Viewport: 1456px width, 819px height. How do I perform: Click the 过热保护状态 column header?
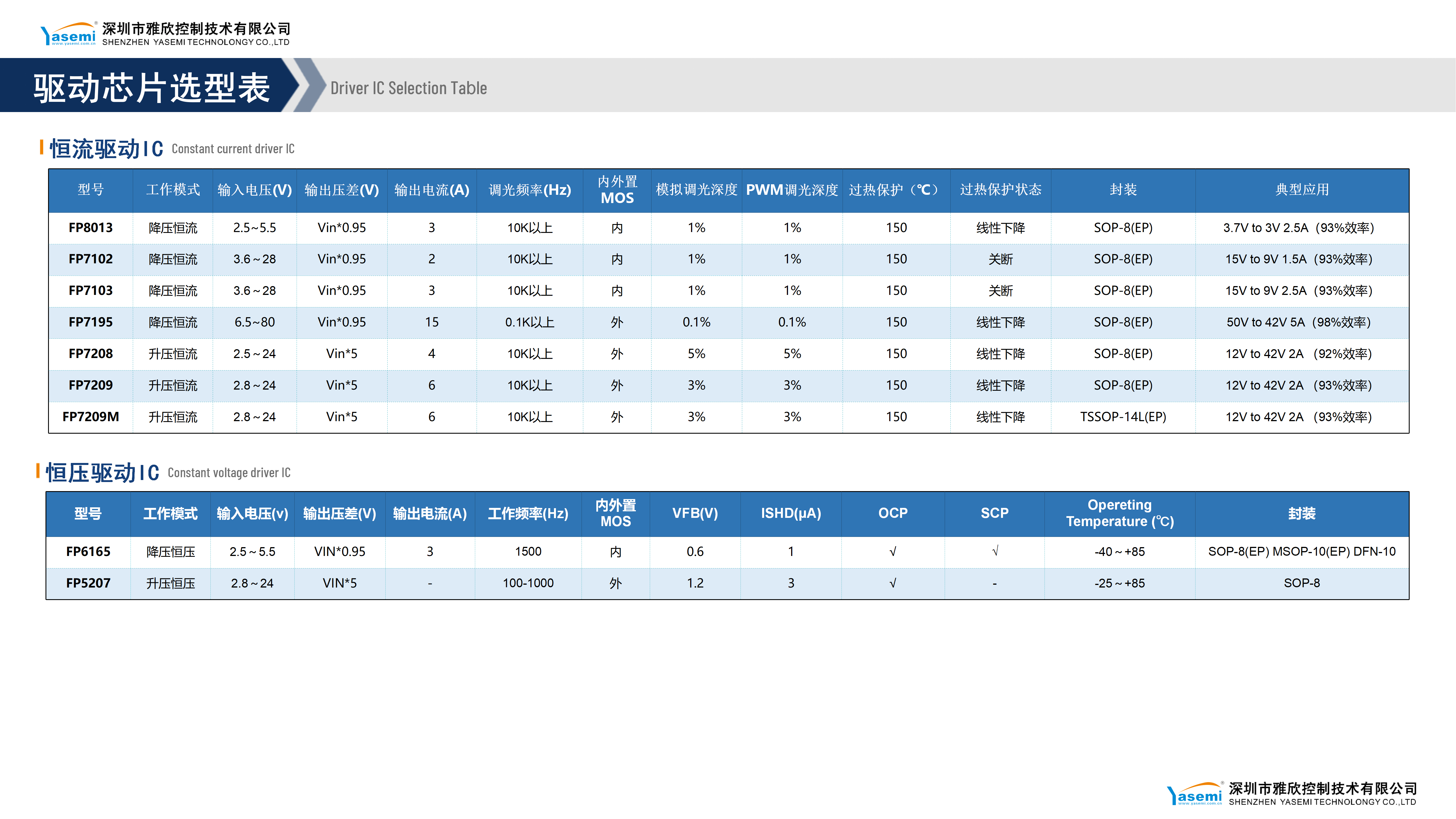(1000, 190)
